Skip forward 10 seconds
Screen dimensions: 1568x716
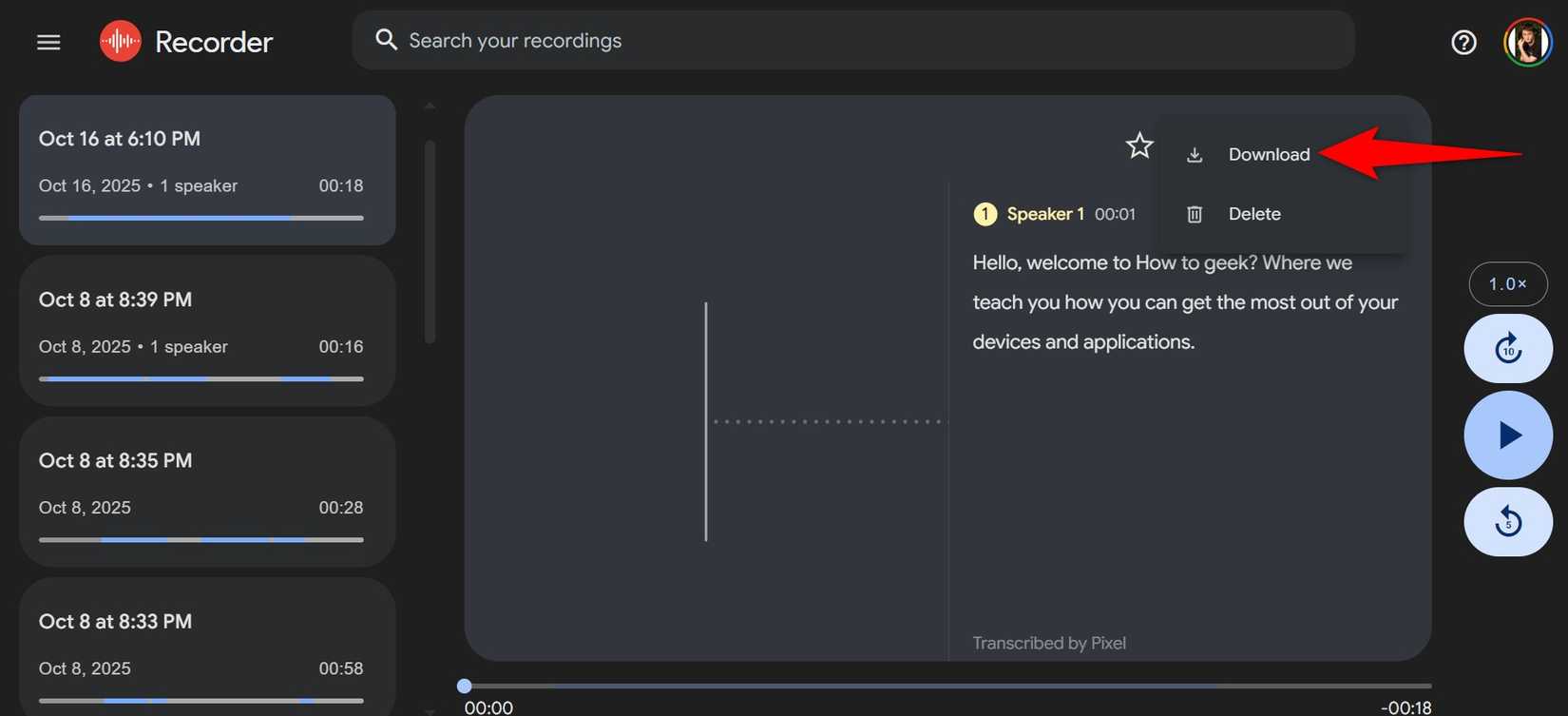point(1508,349)
